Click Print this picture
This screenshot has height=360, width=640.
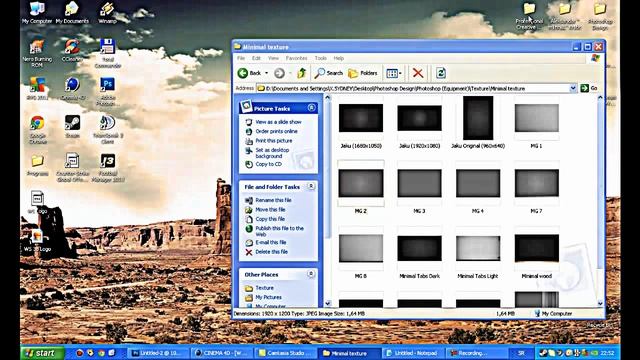[x=274, y=141]
